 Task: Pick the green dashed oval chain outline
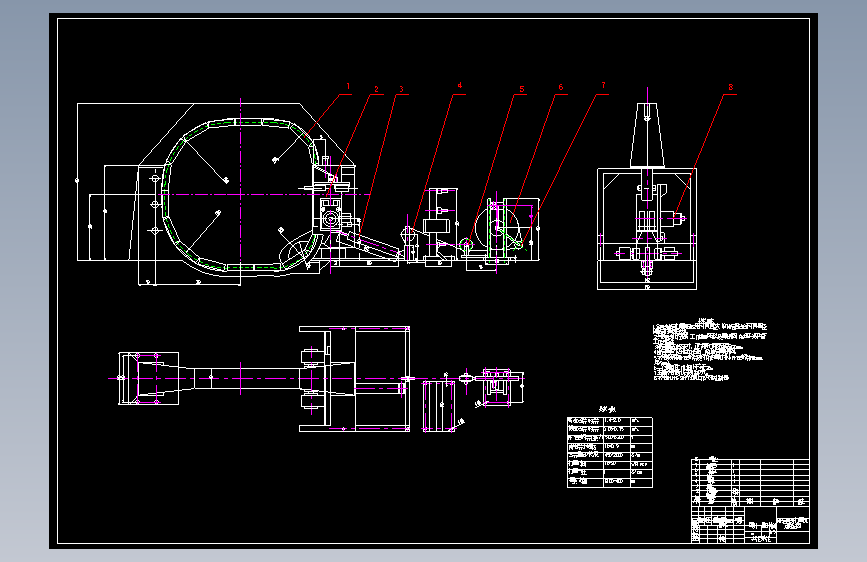(x=242, y=195)
